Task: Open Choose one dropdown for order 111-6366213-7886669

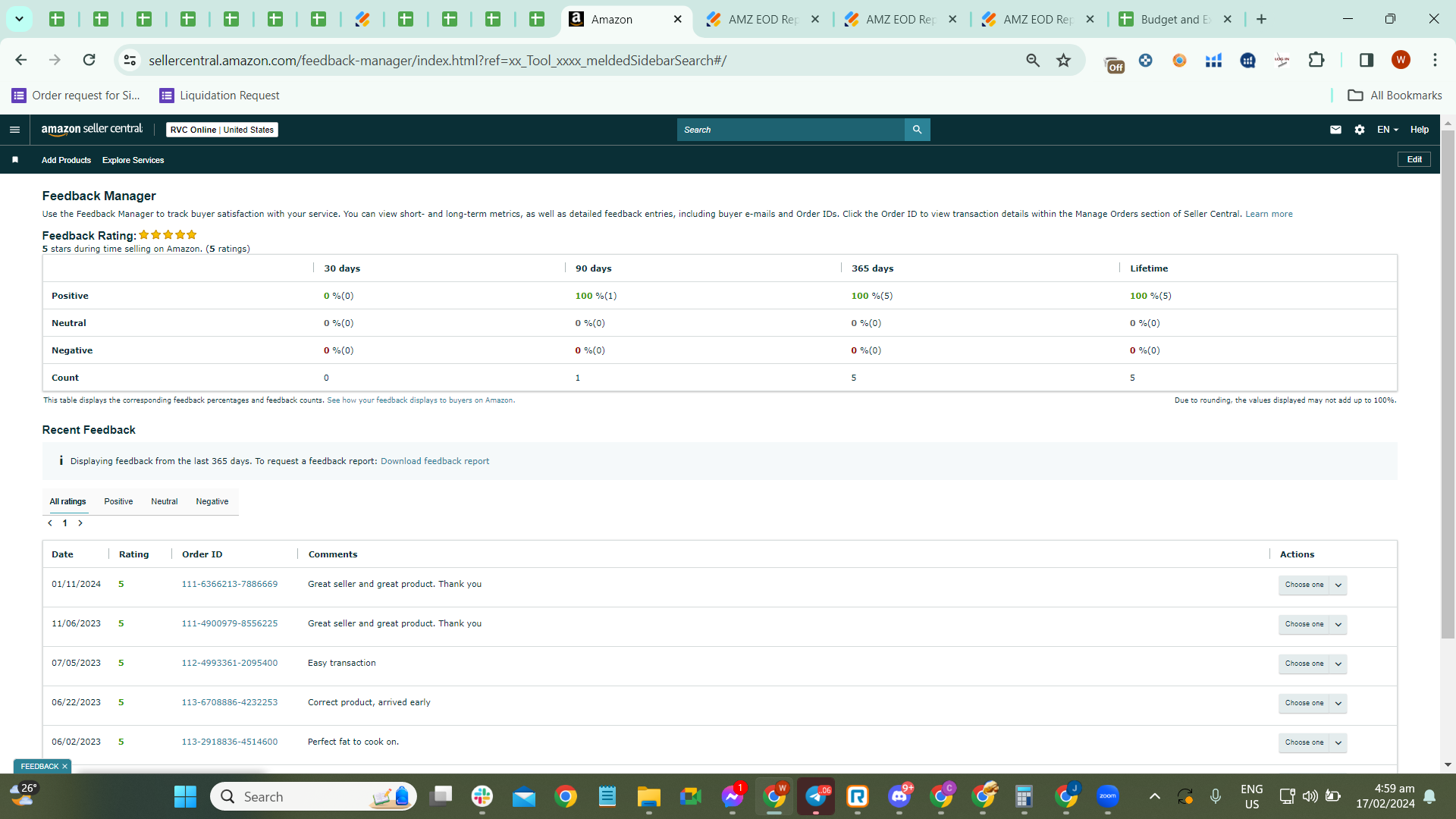Action: click(x=1312, y=585)
